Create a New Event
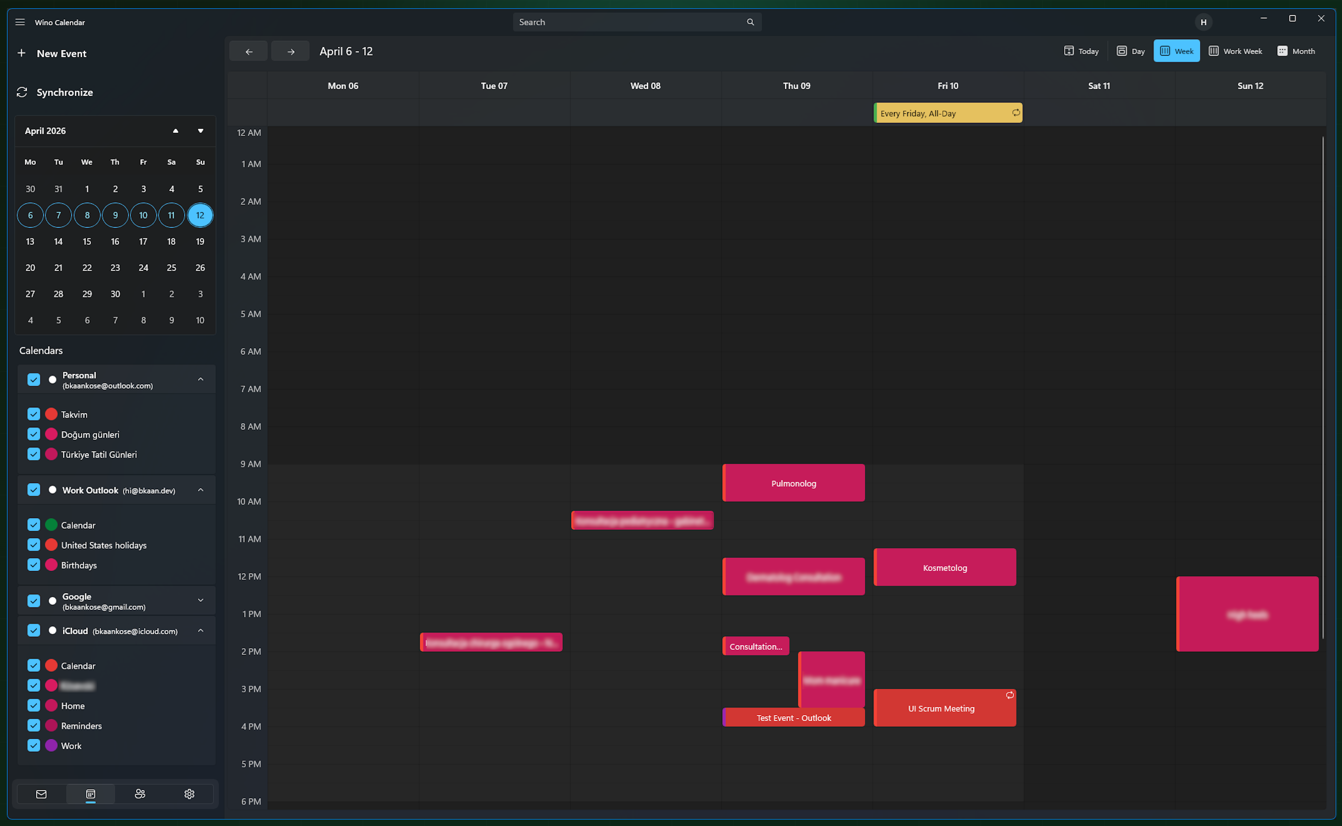This screenshot has width=1342, height=826. pyautogui.click(x=52, y=53)
